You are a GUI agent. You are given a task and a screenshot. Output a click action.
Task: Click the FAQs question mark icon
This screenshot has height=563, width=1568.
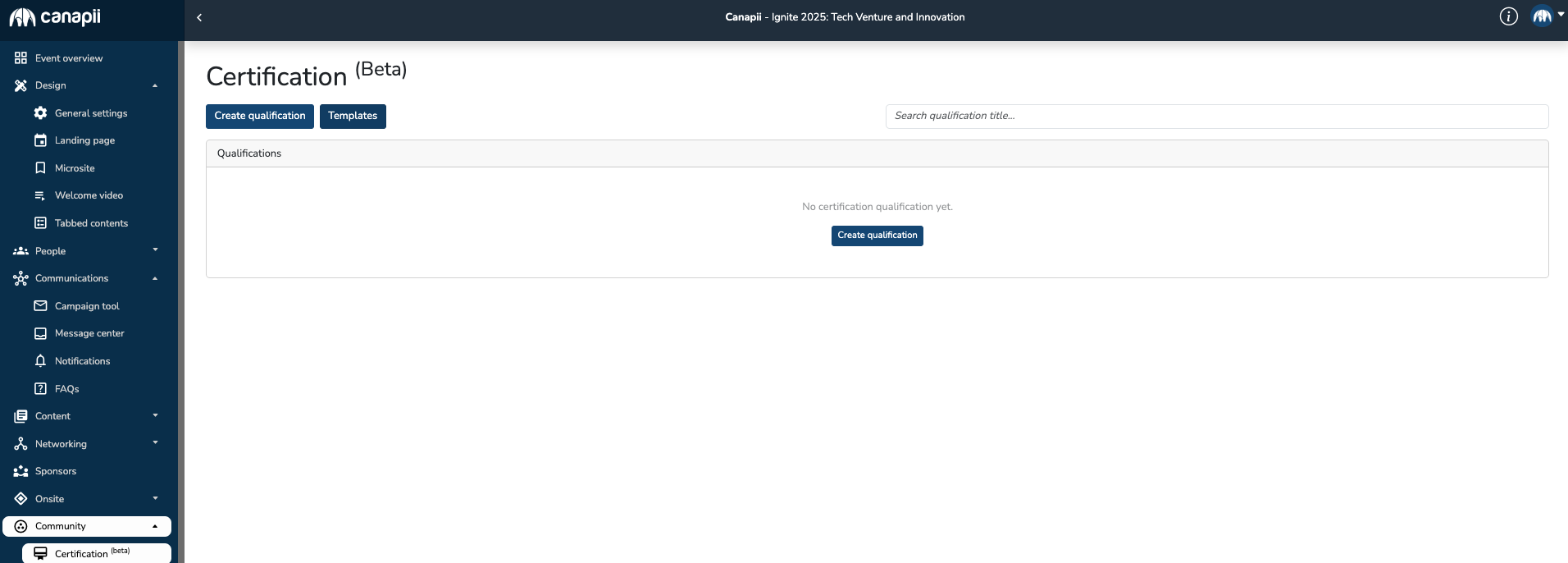tap(40, 389)
